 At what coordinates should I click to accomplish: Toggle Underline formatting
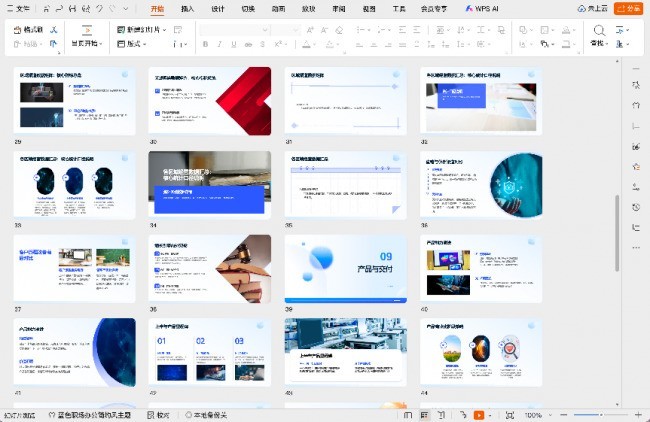tap(234, 44)
